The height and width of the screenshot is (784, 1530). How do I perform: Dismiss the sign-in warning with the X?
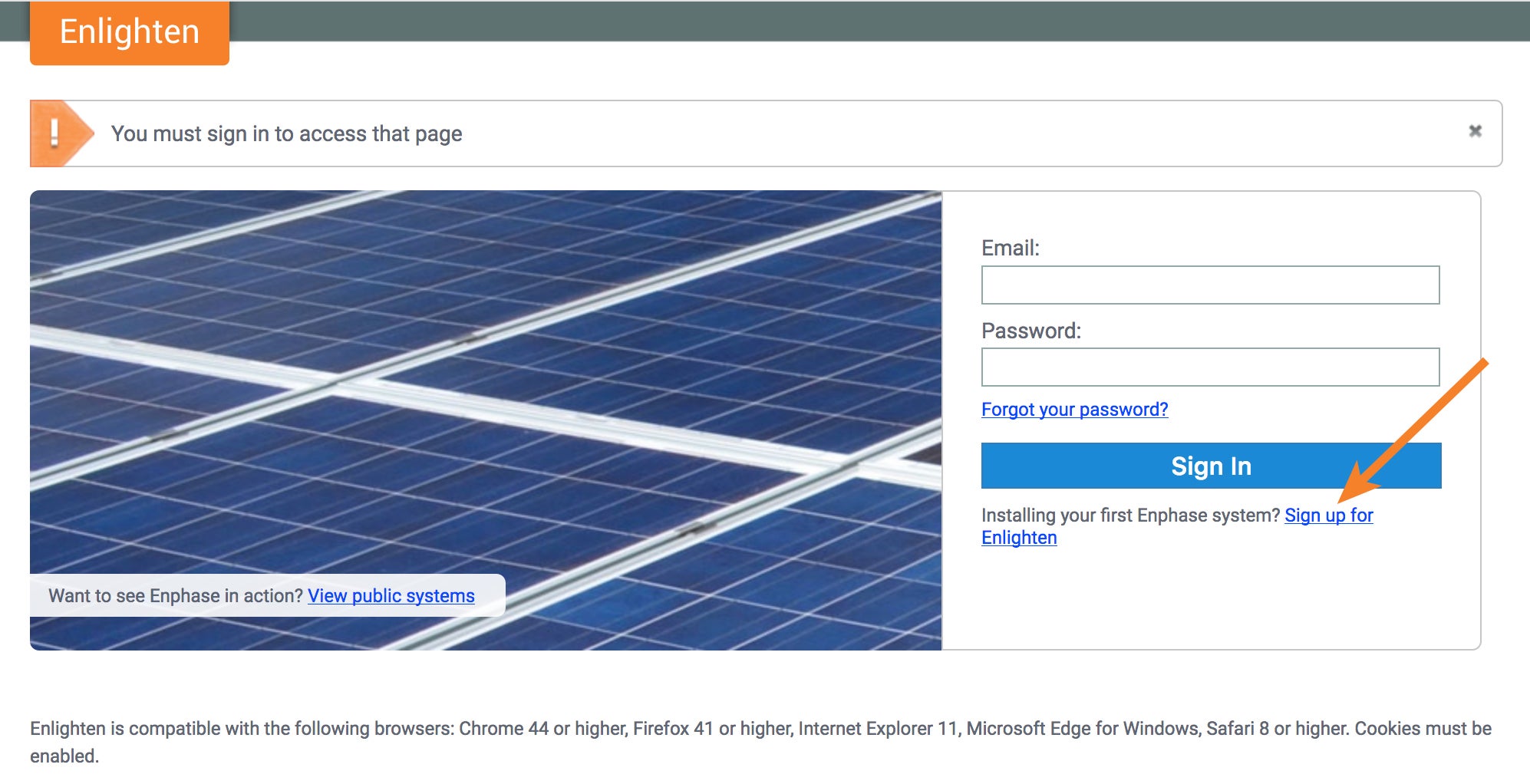coord(1475,131)
